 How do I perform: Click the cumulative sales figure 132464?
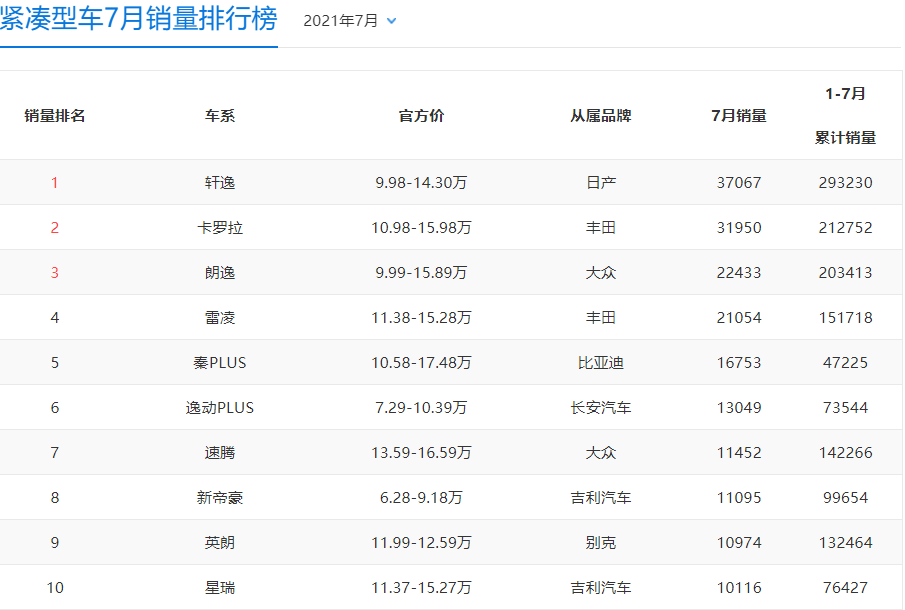tap(846, 542)
